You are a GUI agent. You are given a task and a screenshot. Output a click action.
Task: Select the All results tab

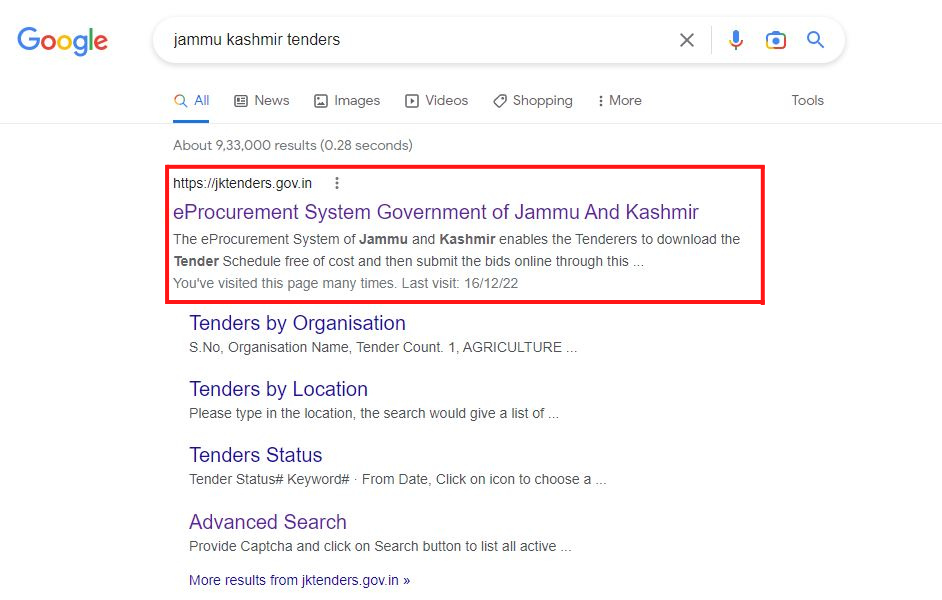[192, 101]
